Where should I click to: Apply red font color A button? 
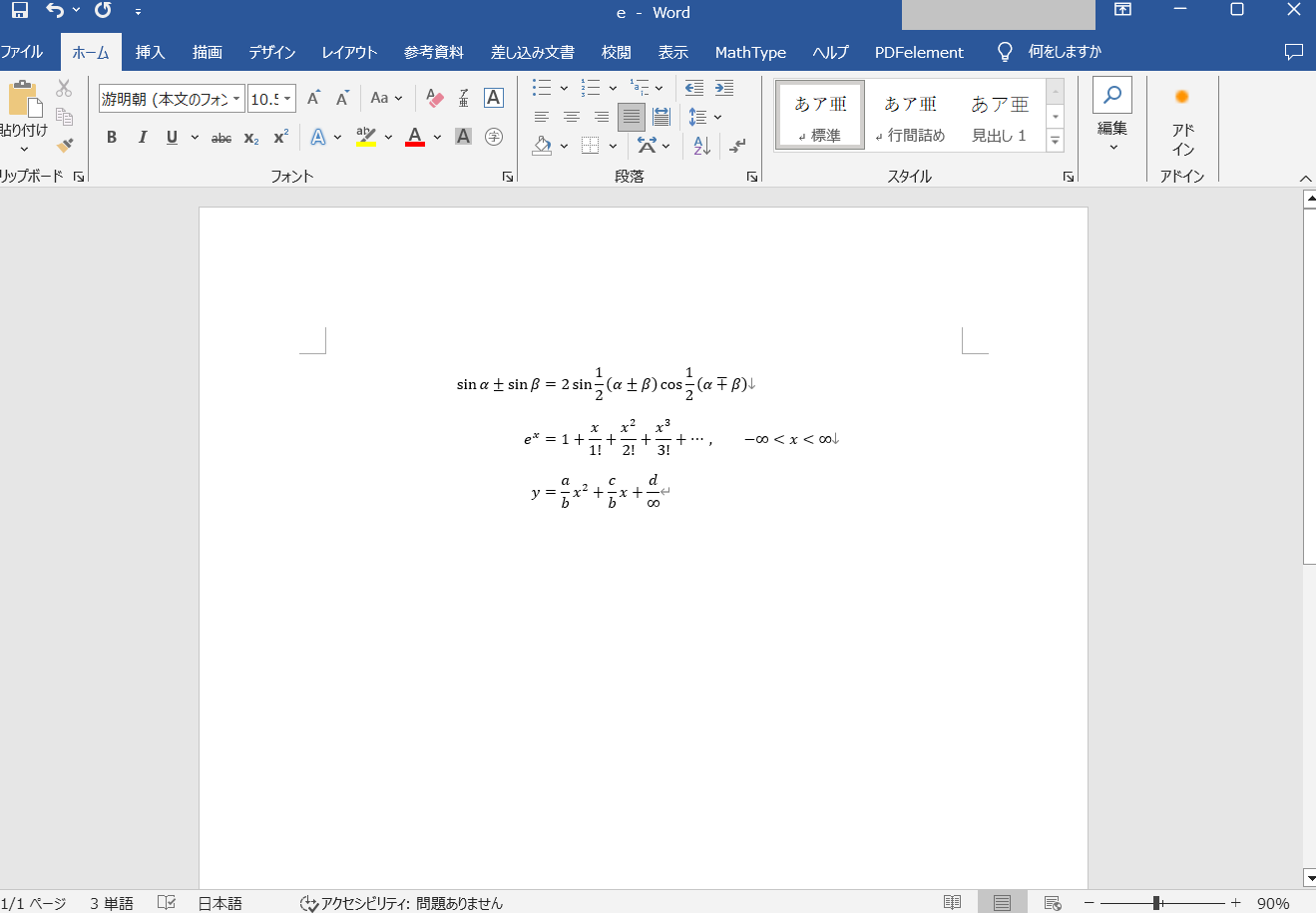415,137
